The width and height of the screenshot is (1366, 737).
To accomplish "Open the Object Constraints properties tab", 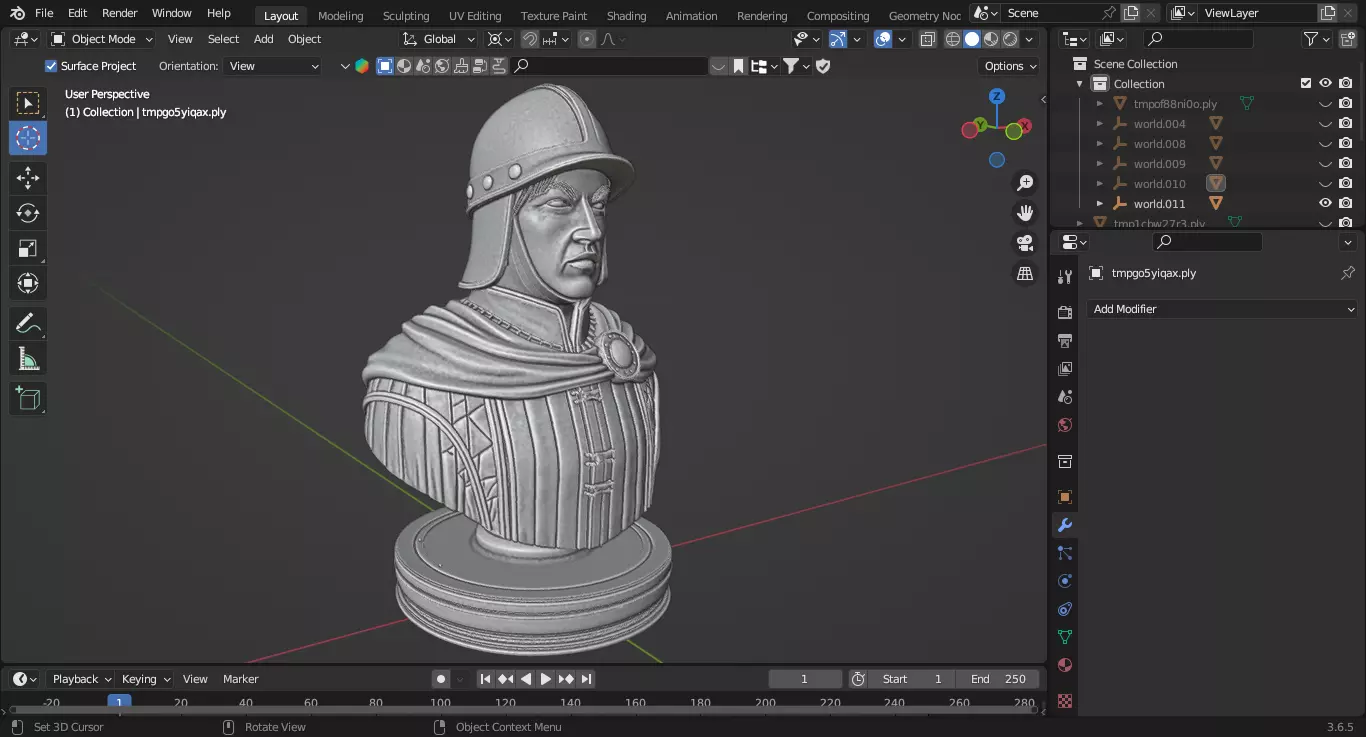I will click(1065, 609).
